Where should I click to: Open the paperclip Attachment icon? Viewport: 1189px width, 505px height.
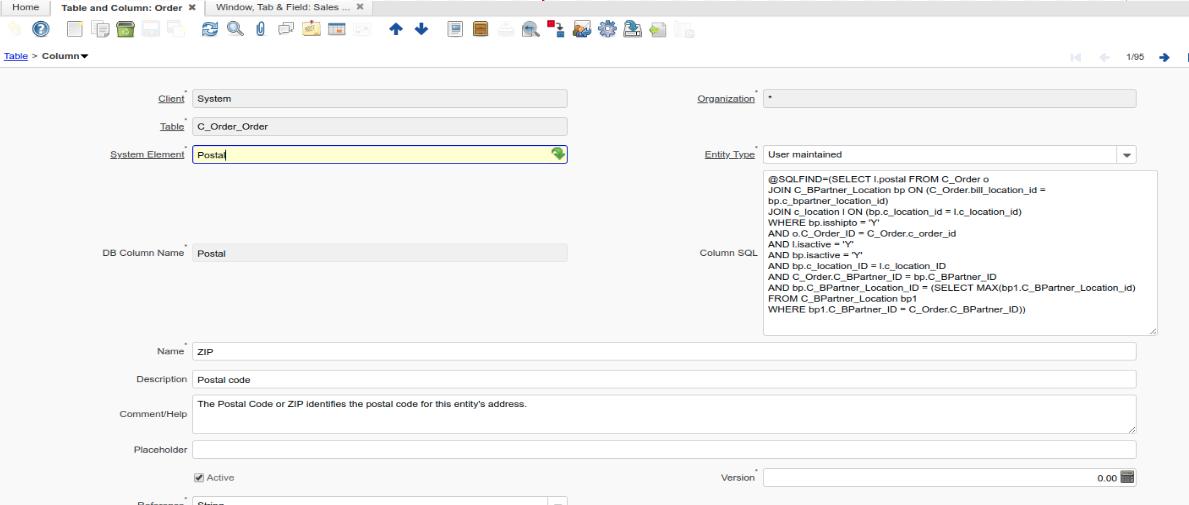260,29
